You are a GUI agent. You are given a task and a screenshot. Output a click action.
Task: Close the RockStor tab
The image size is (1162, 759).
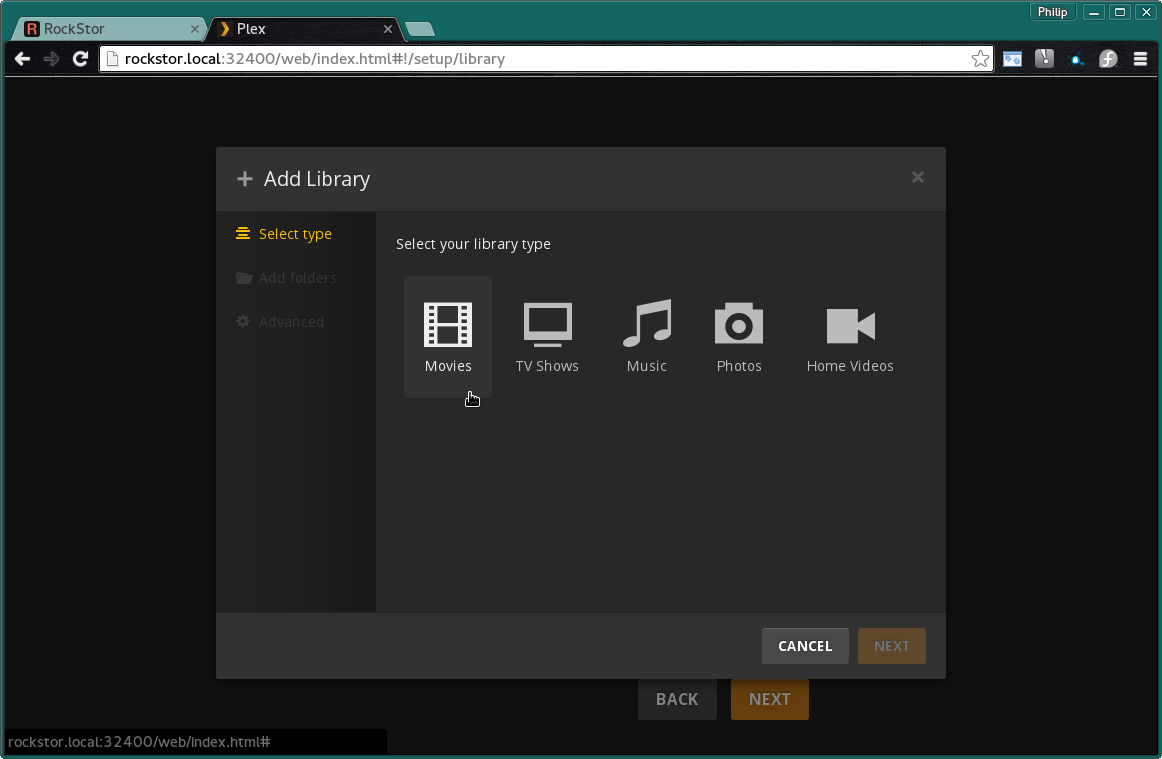point(195,29)
